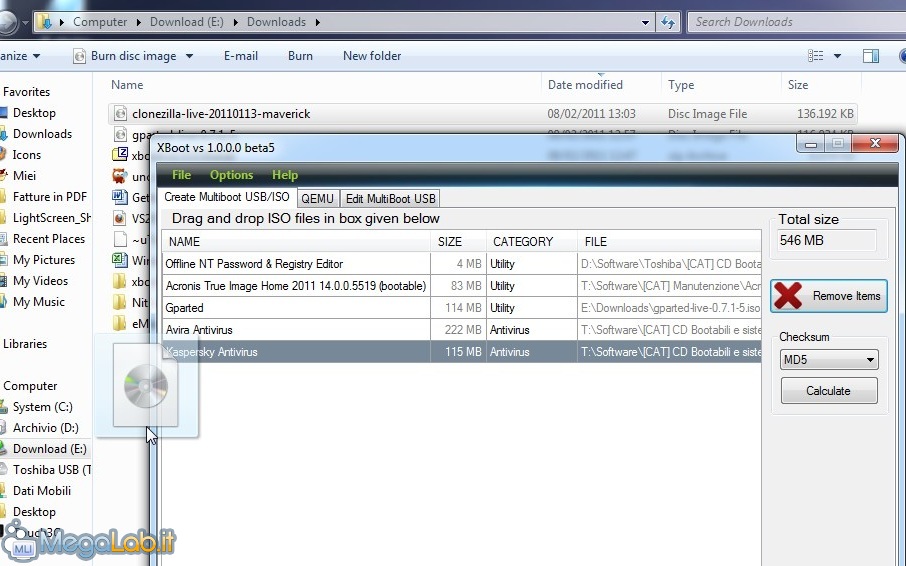Expand the arrow after Computer breadcrumb

click(139, 22)
